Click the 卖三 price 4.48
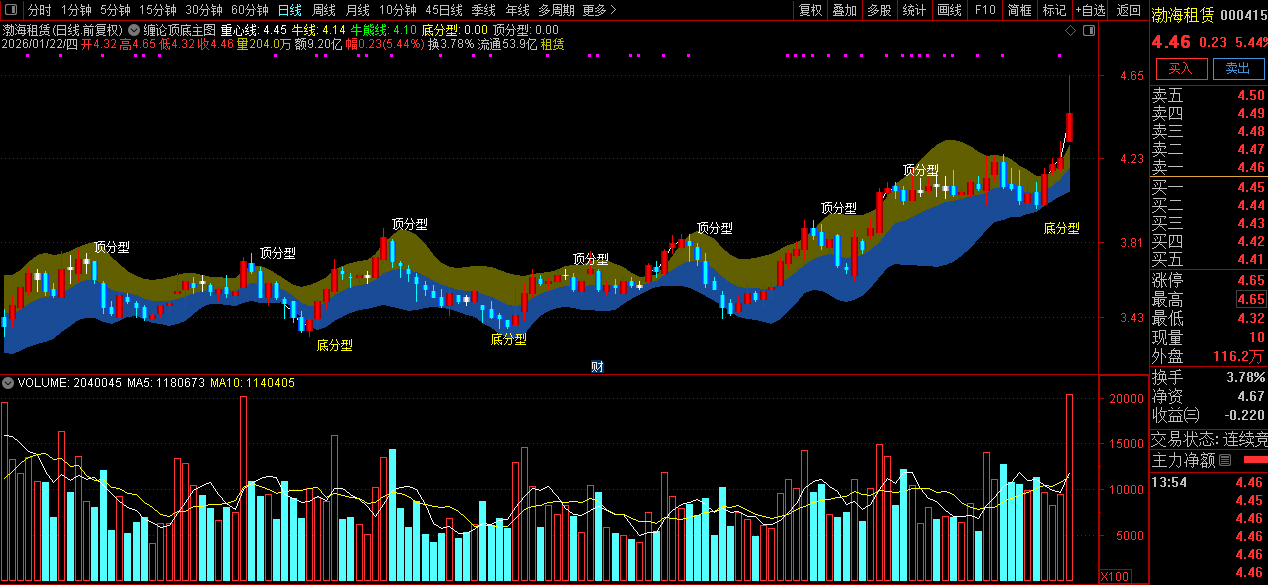1268x585 pixels. (x=1250, y=132)
